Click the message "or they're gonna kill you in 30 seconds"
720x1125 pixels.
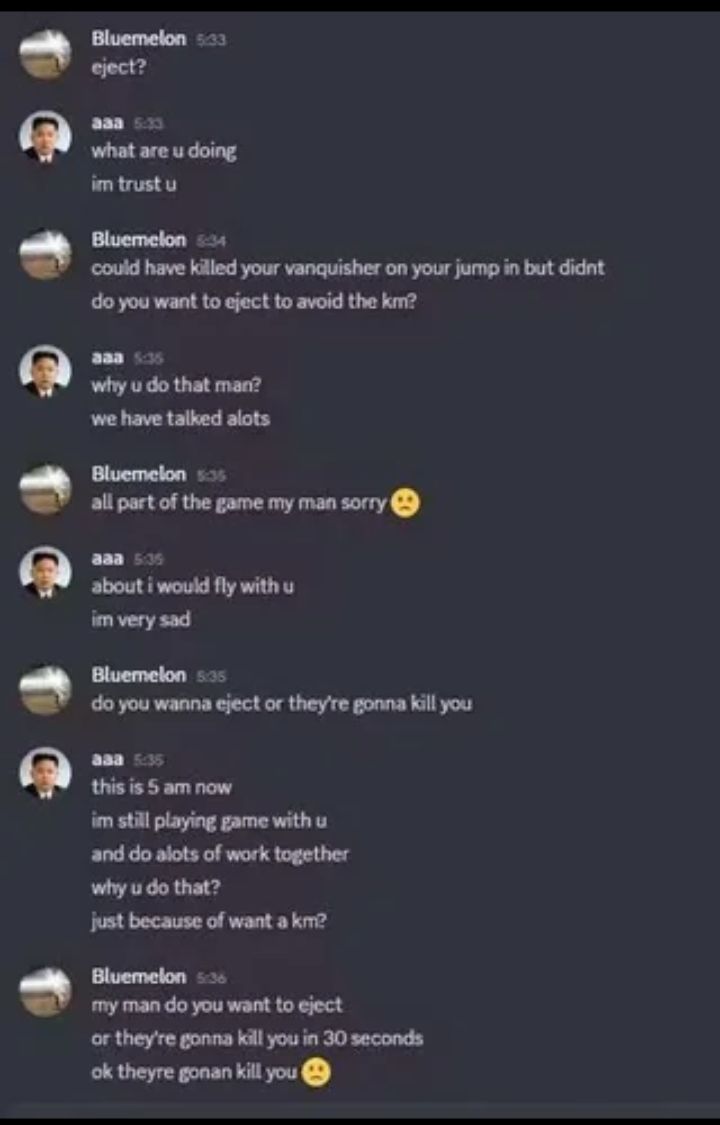click(x=257, y=1038)
